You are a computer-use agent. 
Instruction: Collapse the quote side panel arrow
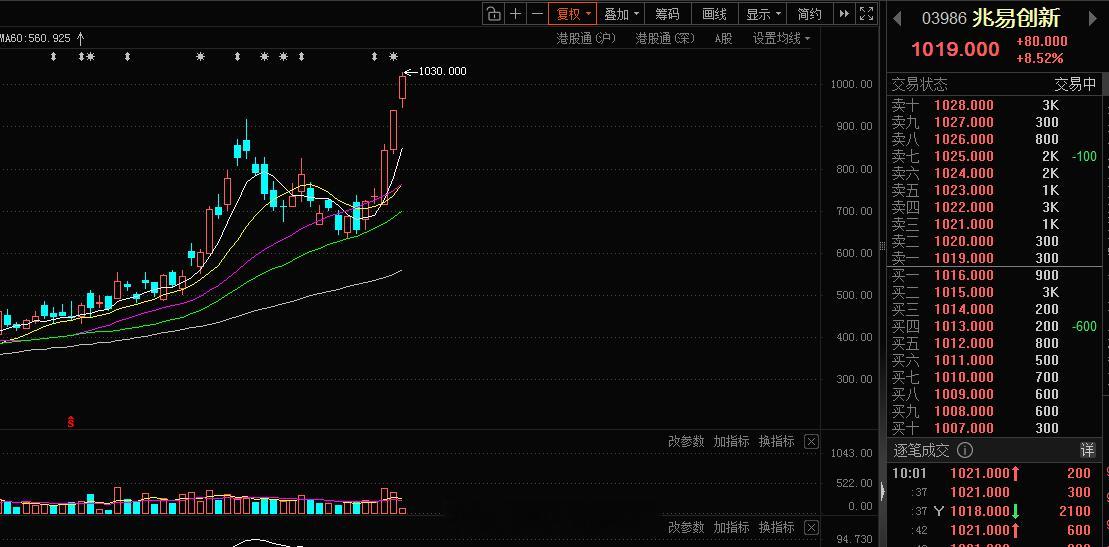click(x=882, y=490)
